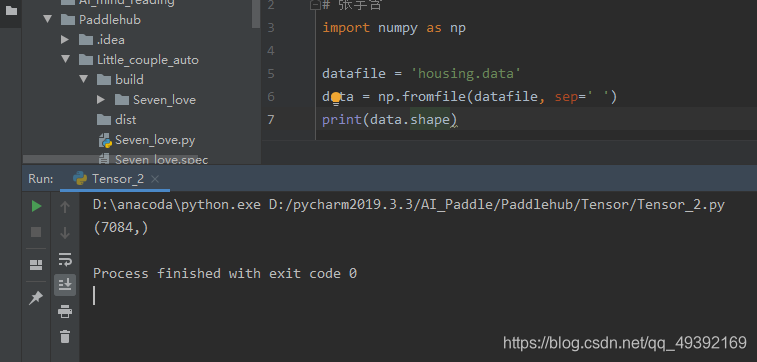Pin the run tab
This screenshot has height=362, width=757.
point(36,298)
